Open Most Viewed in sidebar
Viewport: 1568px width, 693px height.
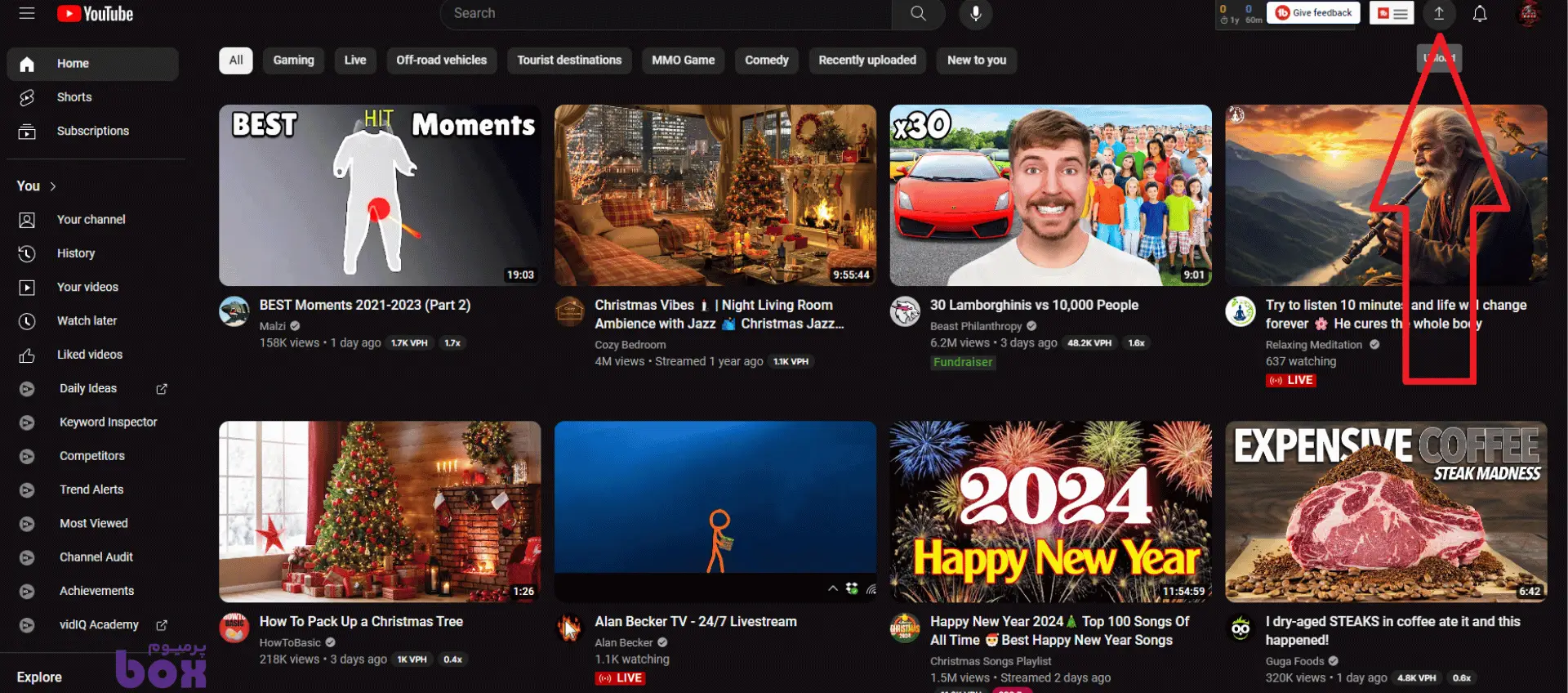pyautogui.click(x=93, y=524)
